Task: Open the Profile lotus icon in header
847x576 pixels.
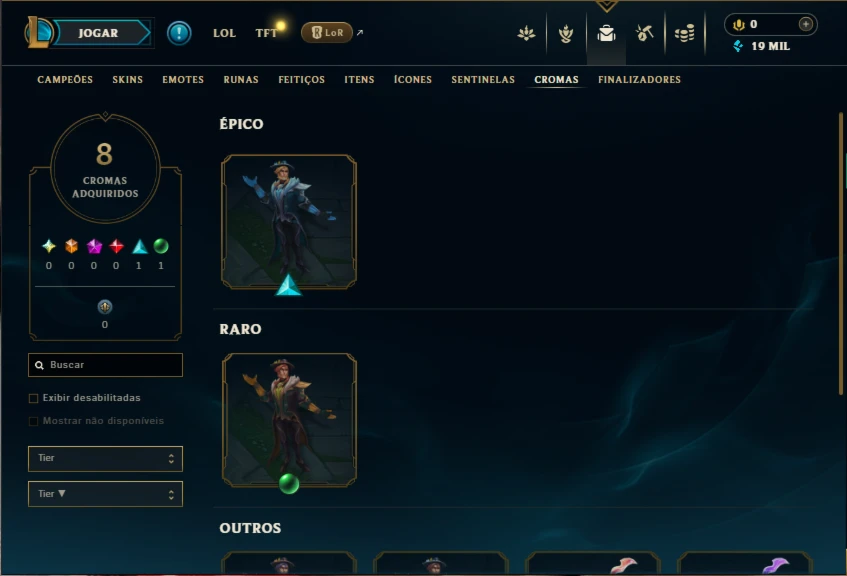Action: click(x=526, y=34)
